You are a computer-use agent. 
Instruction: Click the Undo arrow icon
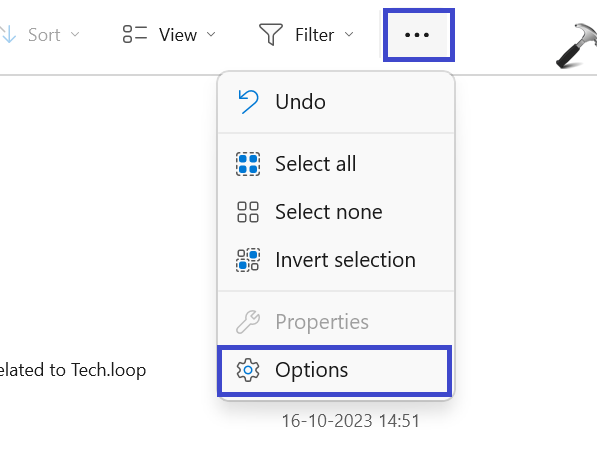[x=248, y=102]
